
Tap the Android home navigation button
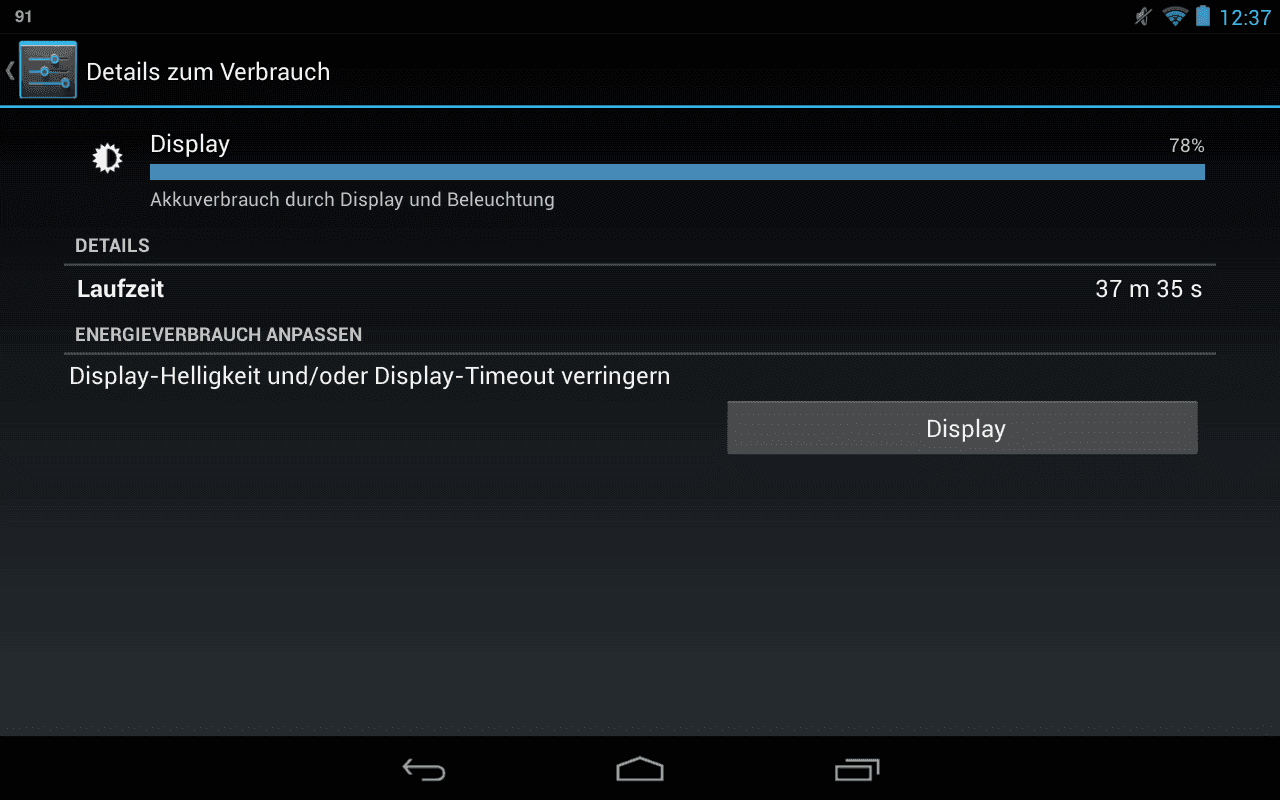pos(640,769)
